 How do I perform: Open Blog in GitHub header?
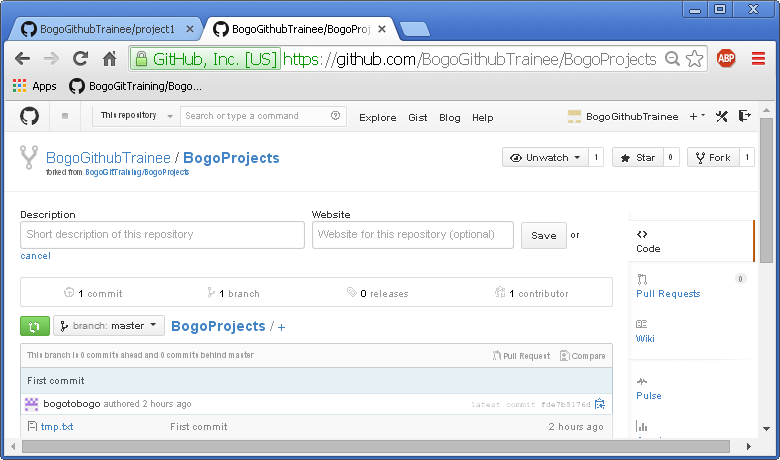click(x=450, y=118)
